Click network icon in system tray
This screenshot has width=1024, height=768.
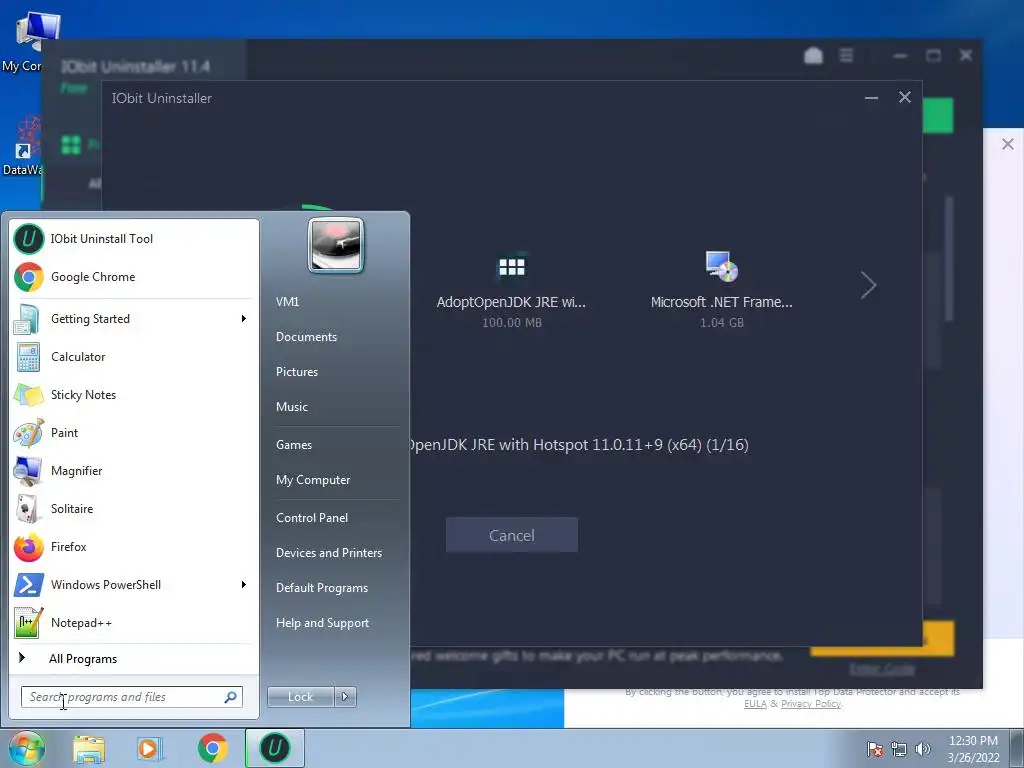click(899, 749)
